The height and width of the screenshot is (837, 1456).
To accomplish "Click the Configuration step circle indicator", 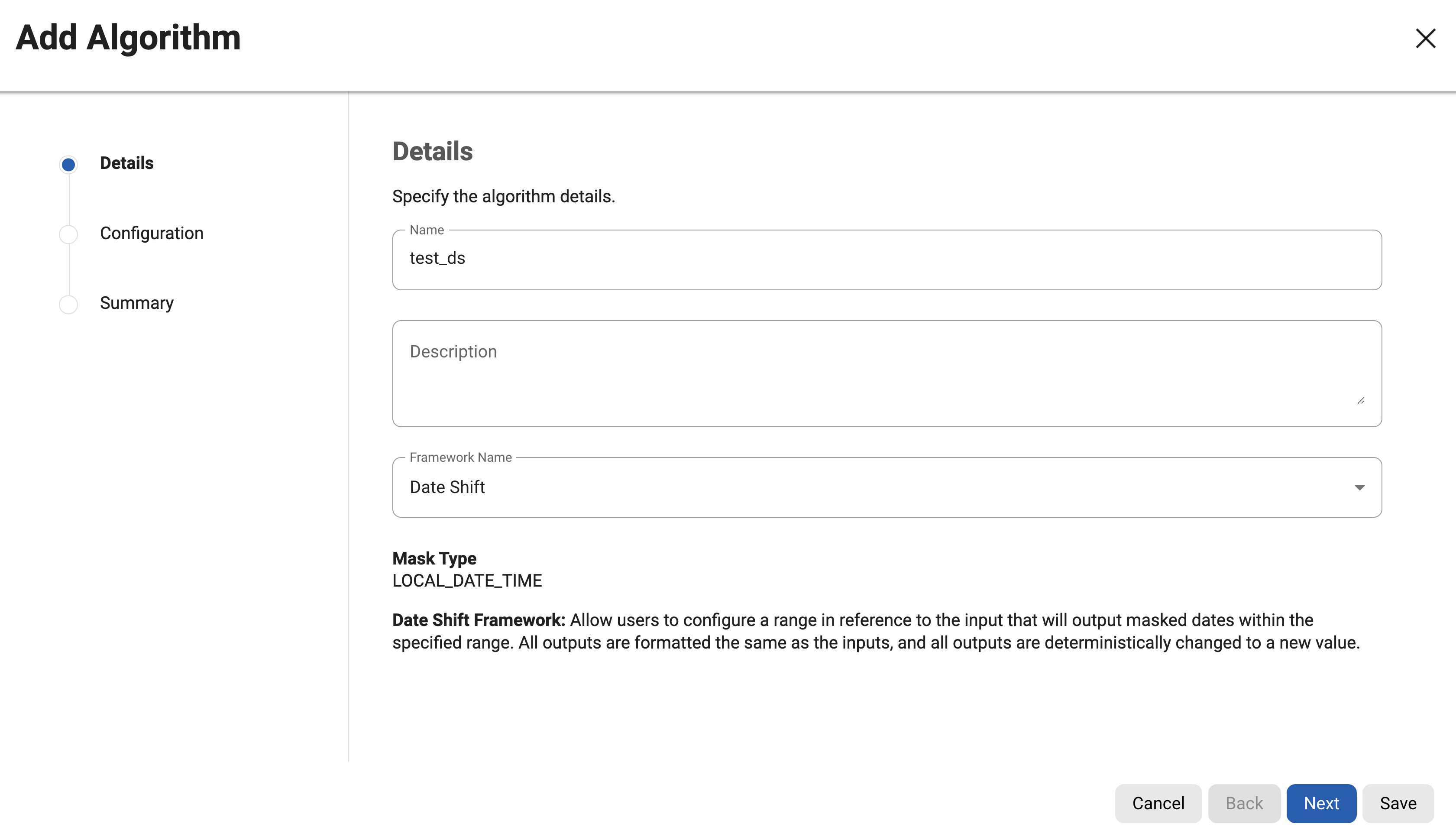I will click(68, 234).
